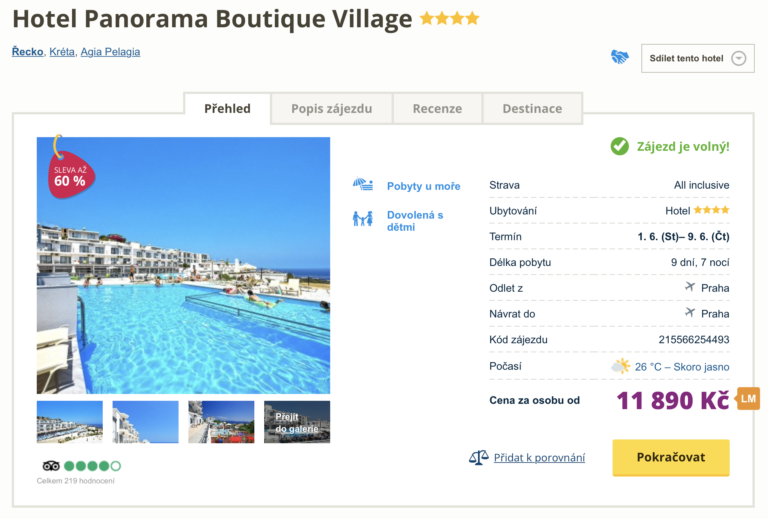Select the first pool thumbnail image
This screenshot has width=768, height=519.
(69, 422)
